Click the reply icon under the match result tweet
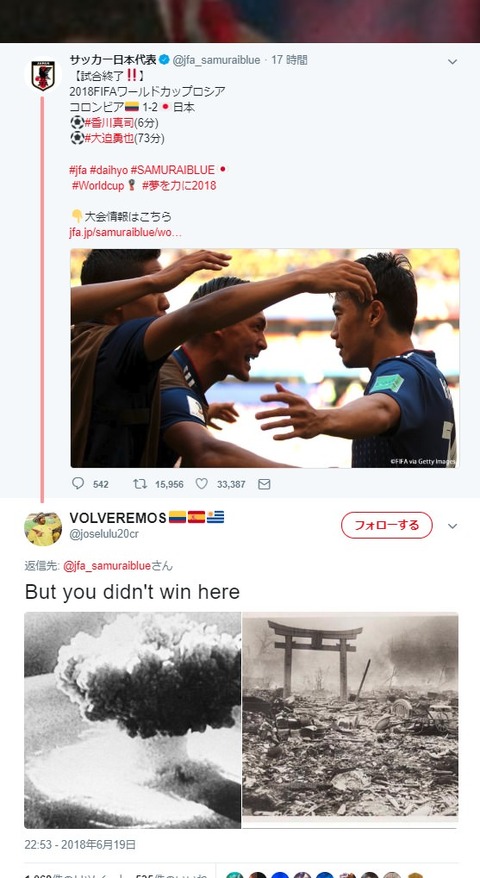The width and height of the screenshot is (480, 878). coord(78,483)
